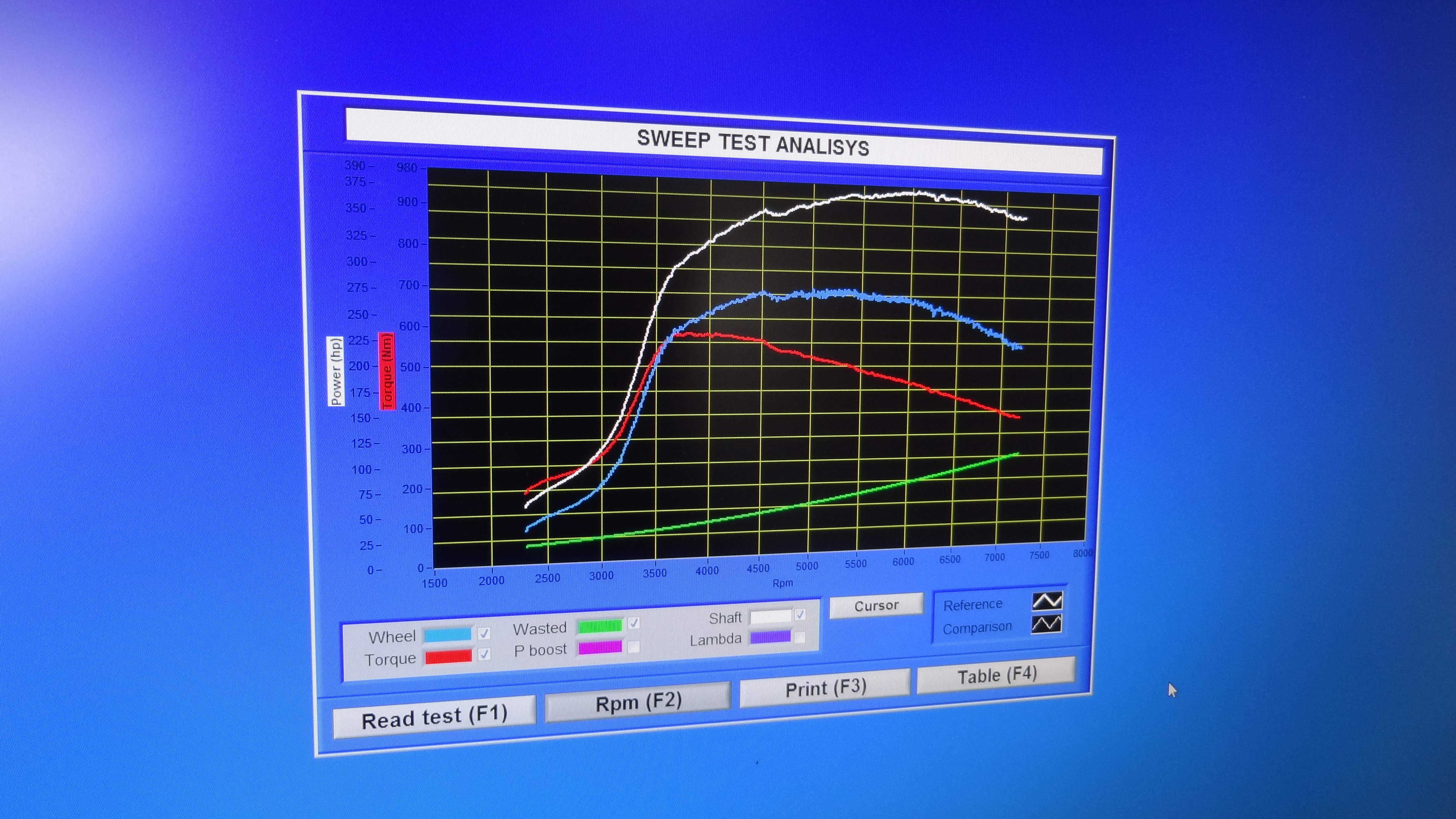Activate the Cursor button
This screenshot has height=819, width=1456.
tap(876, 605)
